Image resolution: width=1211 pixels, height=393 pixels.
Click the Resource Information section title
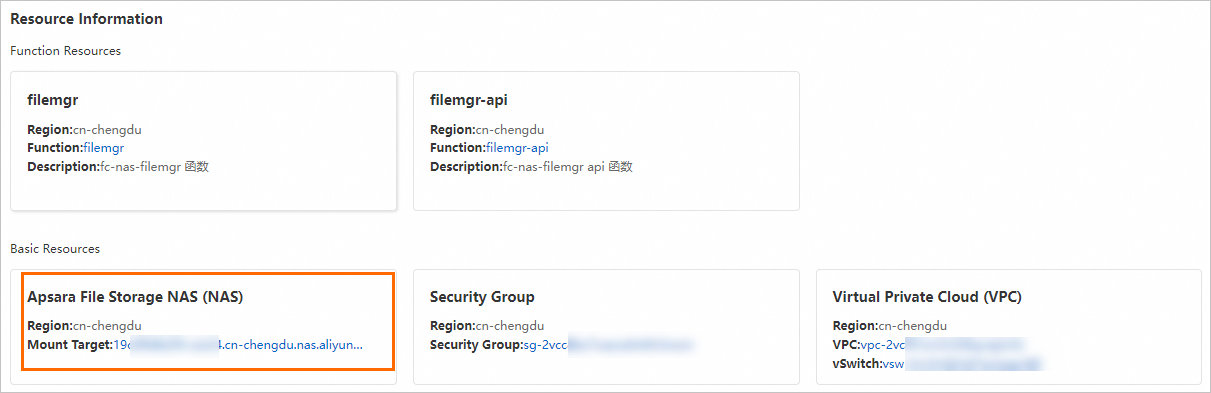(86, 19)
